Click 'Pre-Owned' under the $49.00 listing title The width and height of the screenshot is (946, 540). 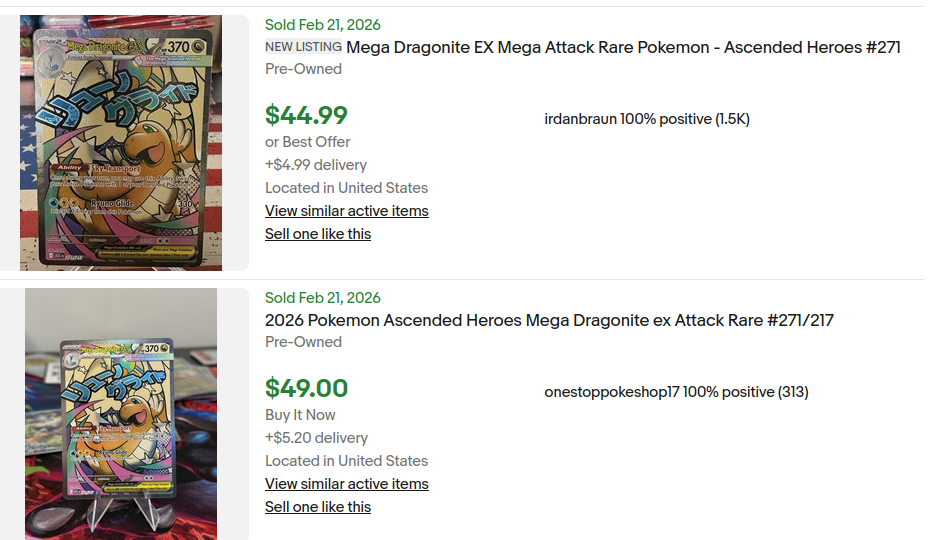pyautogui.click(x=303, y=342)
